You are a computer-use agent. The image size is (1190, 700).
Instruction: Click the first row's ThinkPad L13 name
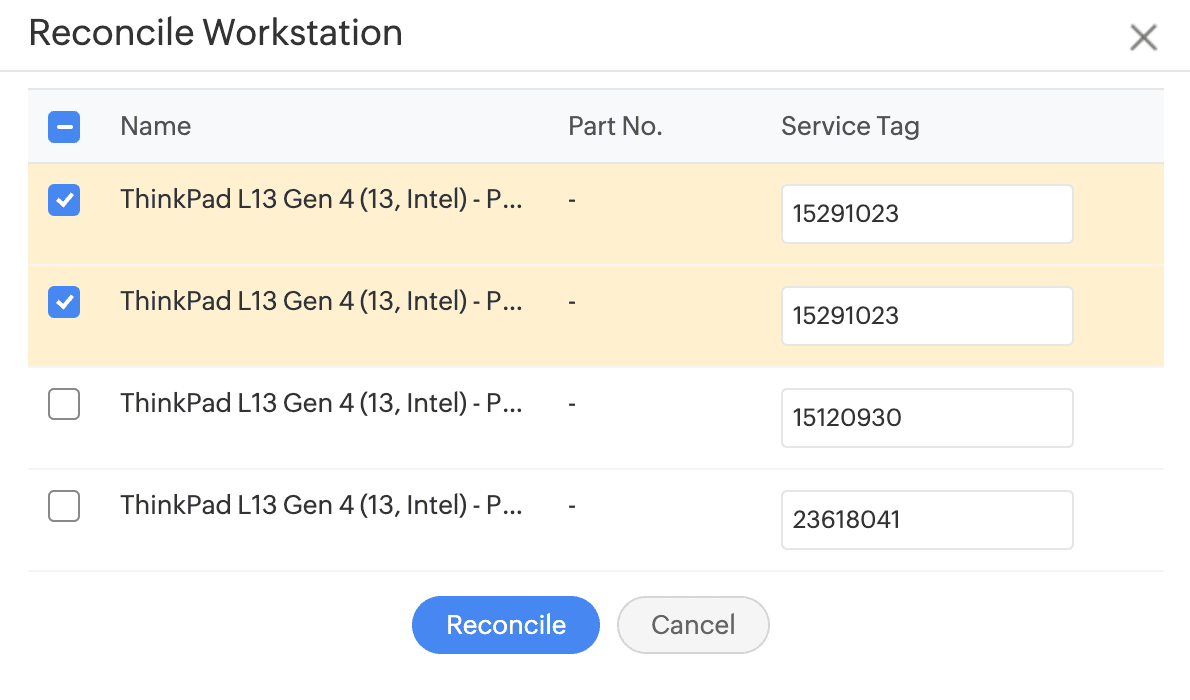321,200
